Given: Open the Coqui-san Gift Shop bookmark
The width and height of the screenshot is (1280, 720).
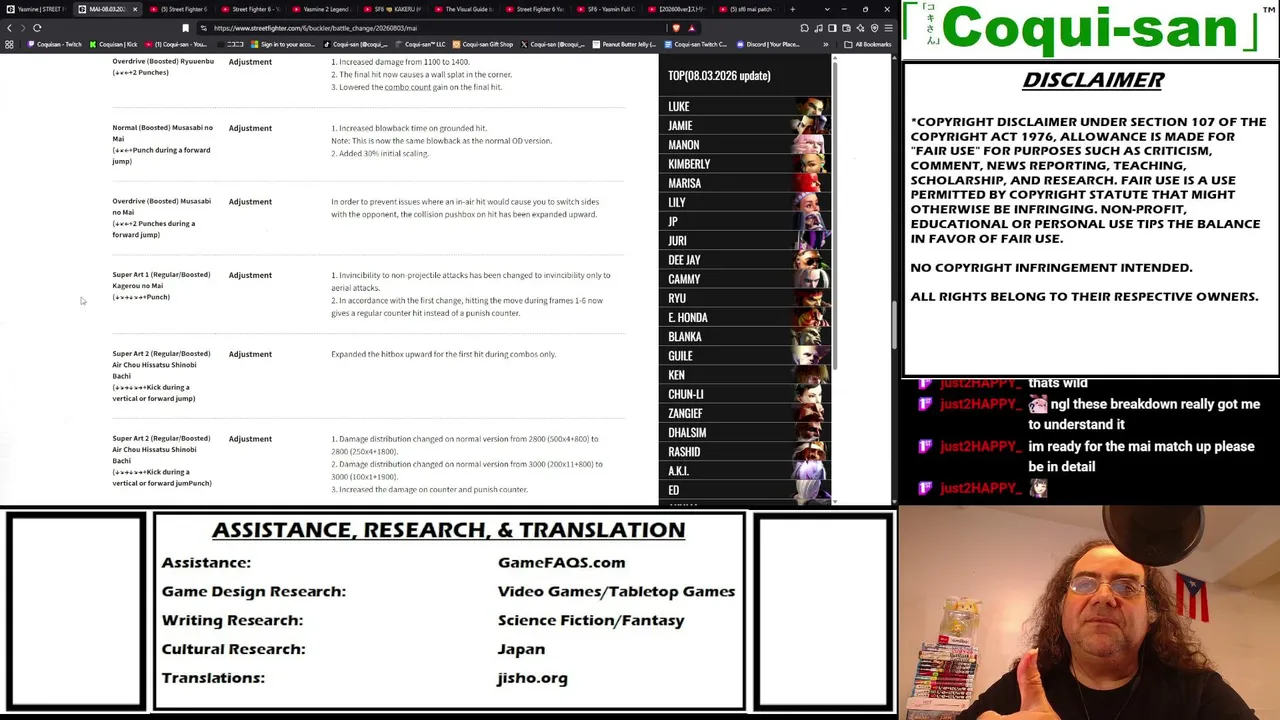Looking at the screenshot, I should (482, 44).
